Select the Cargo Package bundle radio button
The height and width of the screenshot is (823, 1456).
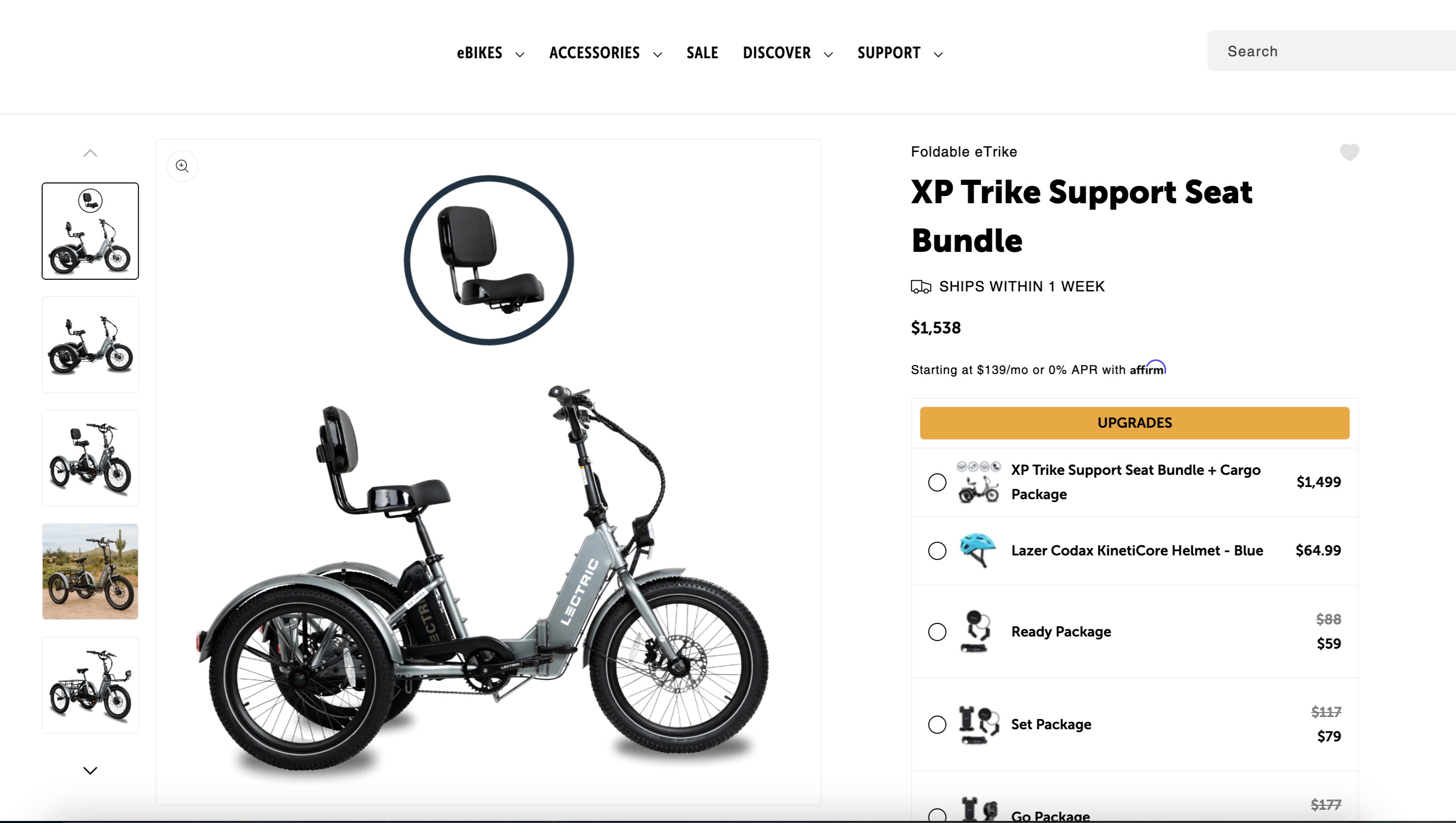click(x=937, y=482)
